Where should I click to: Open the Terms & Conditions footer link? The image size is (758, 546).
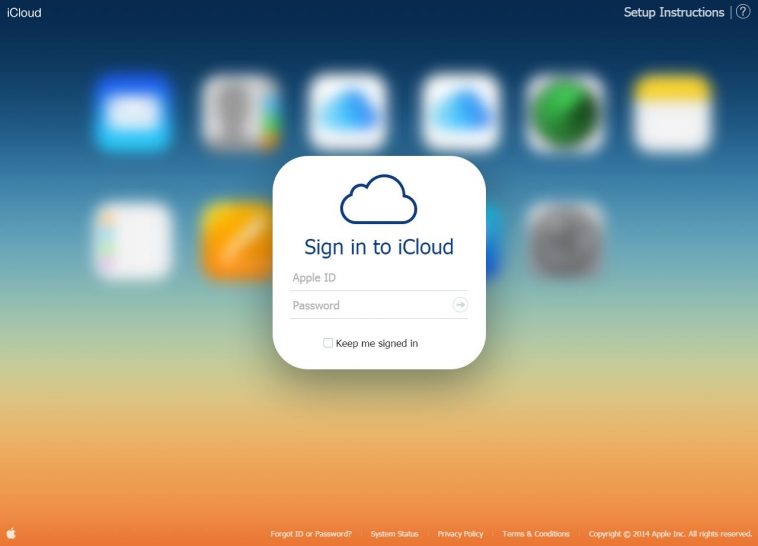536,534
